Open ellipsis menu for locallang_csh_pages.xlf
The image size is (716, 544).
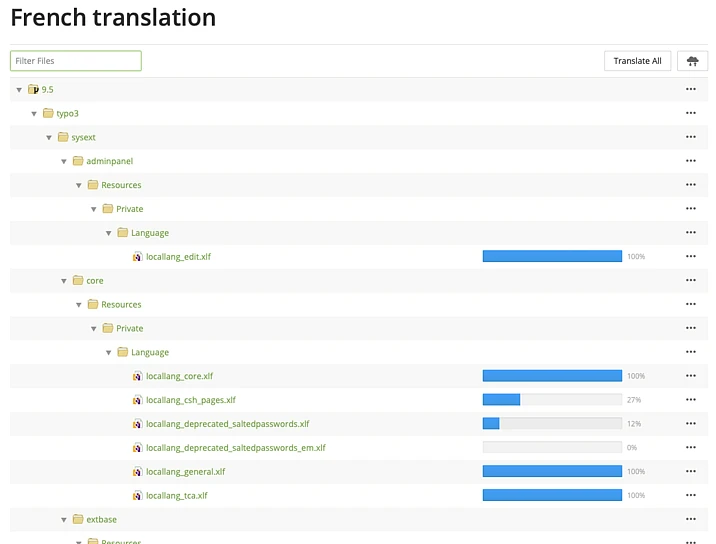click(690, 400)
